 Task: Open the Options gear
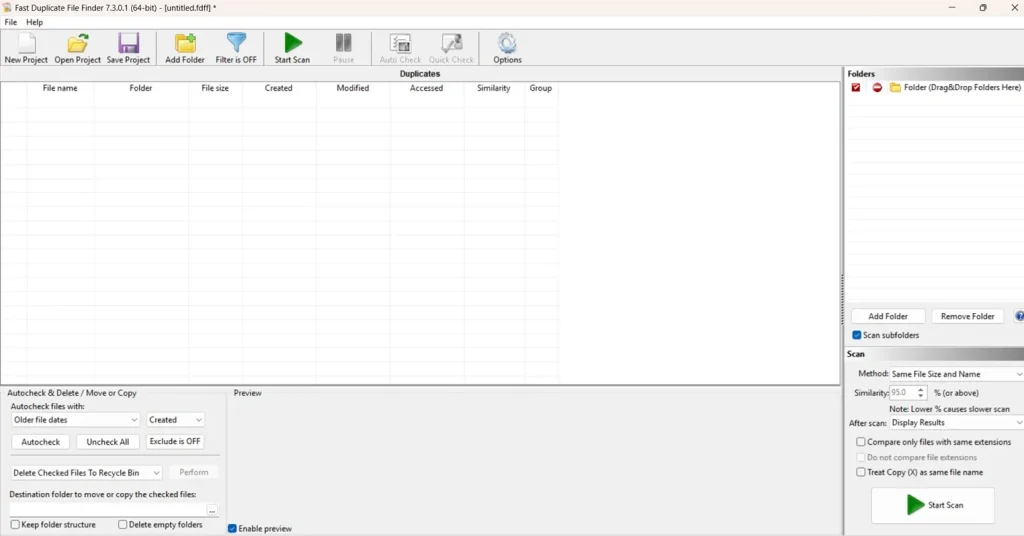click(x=507, y=48)
